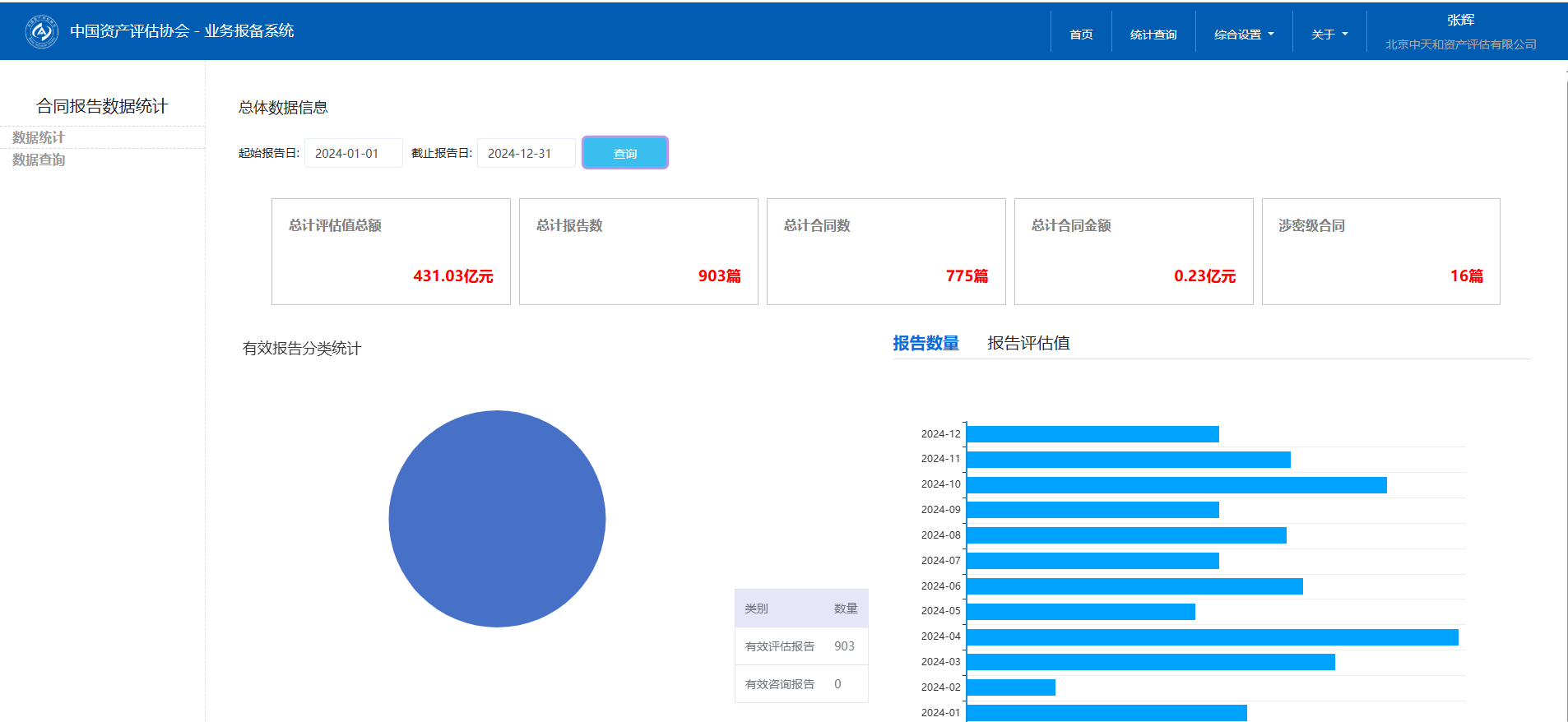Click the 截止报告日 date field
Screen dimensions: 1568x722
coord(526,154)
